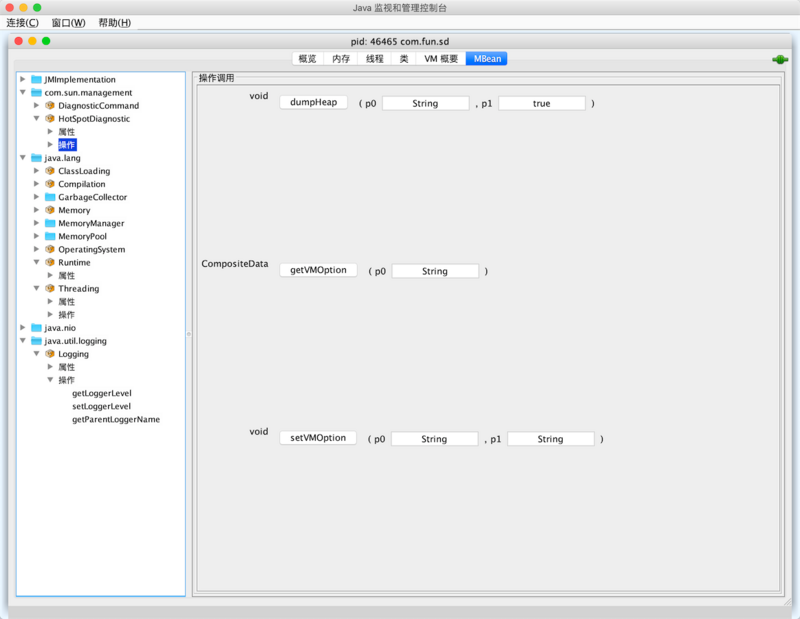Image resolution: width=800 pixels, height=619 pixels.
Task: Select the Compilation tree label
Action: (x=82, y=184)
